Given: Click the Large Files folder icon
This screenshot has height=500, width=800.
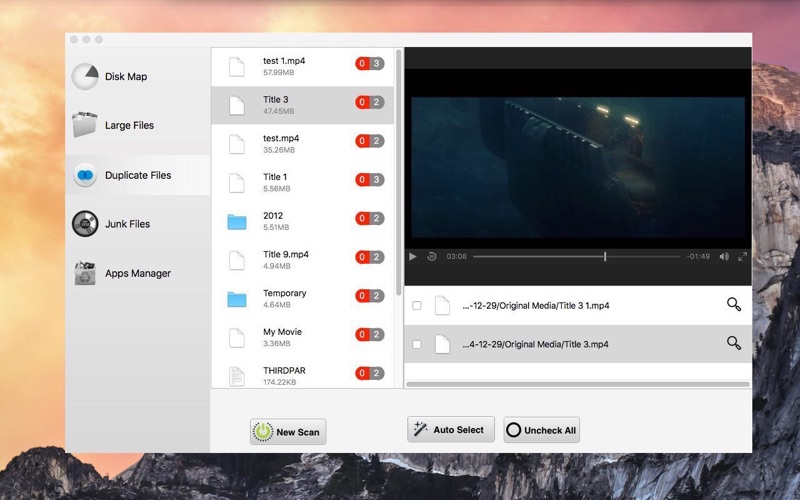Looking at the screenshot, I should [85, 125].
